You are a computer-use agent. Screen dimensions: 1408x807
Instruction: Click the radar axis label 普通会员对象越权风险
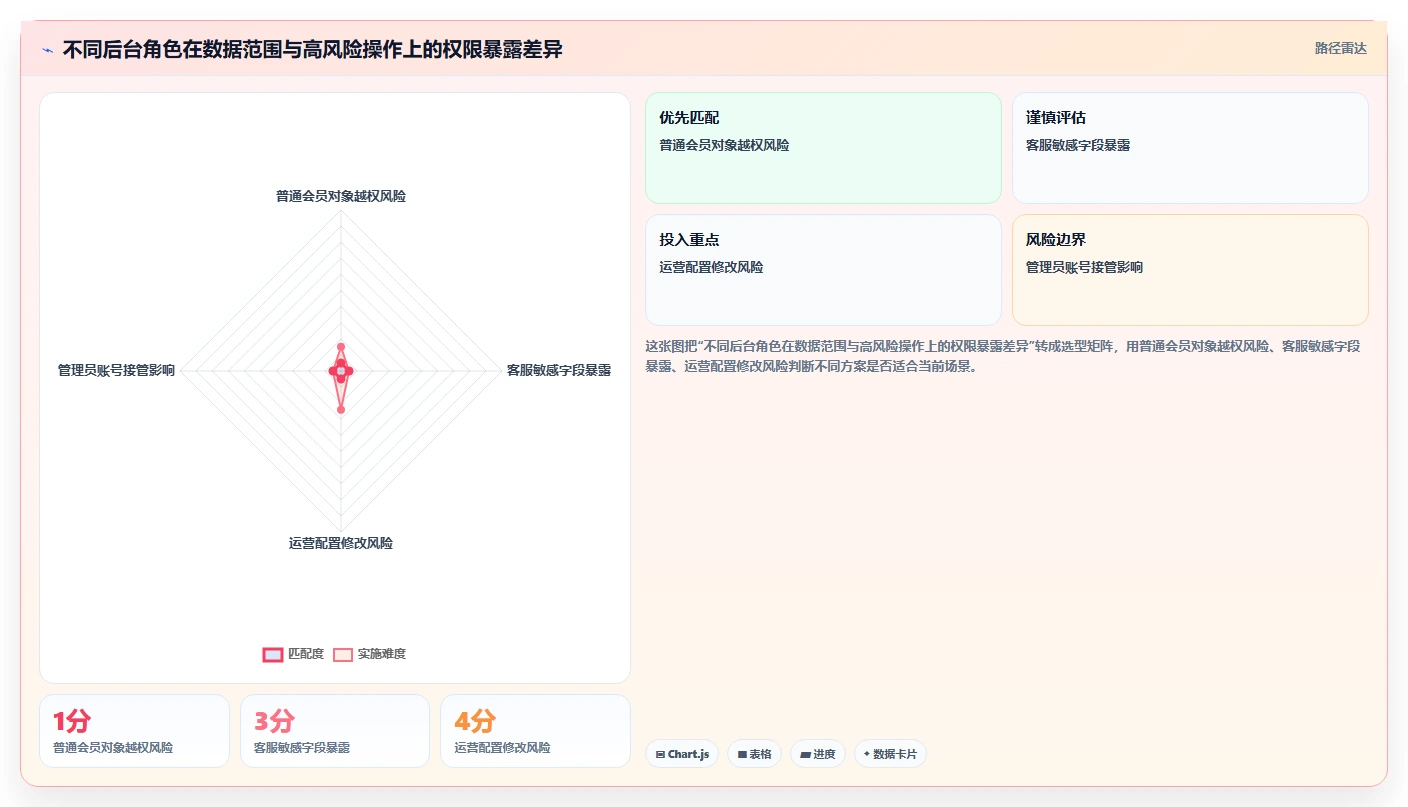[341, 196]
